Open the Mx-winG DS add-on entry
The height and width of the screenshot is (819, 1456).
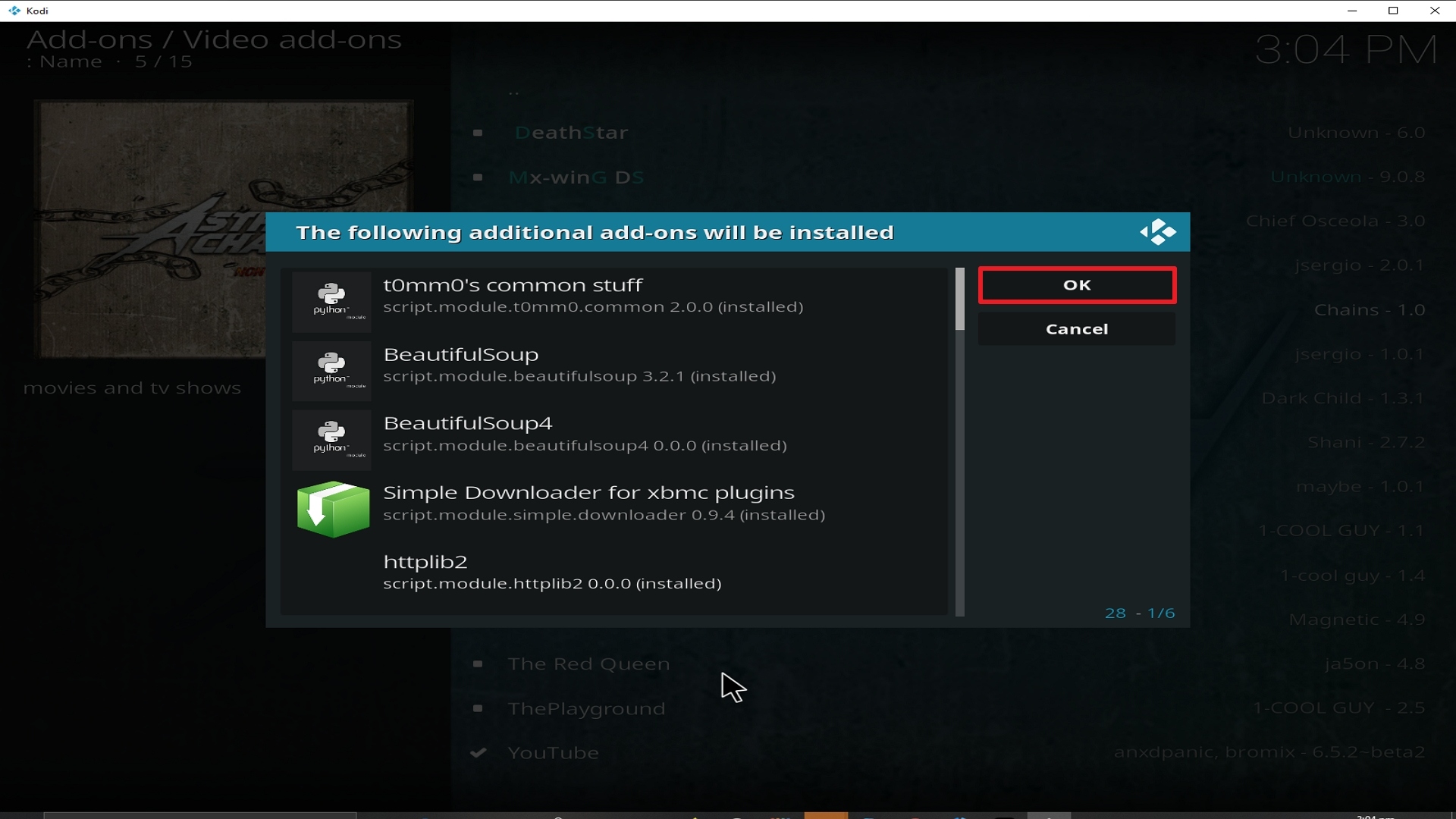(576, 177)
